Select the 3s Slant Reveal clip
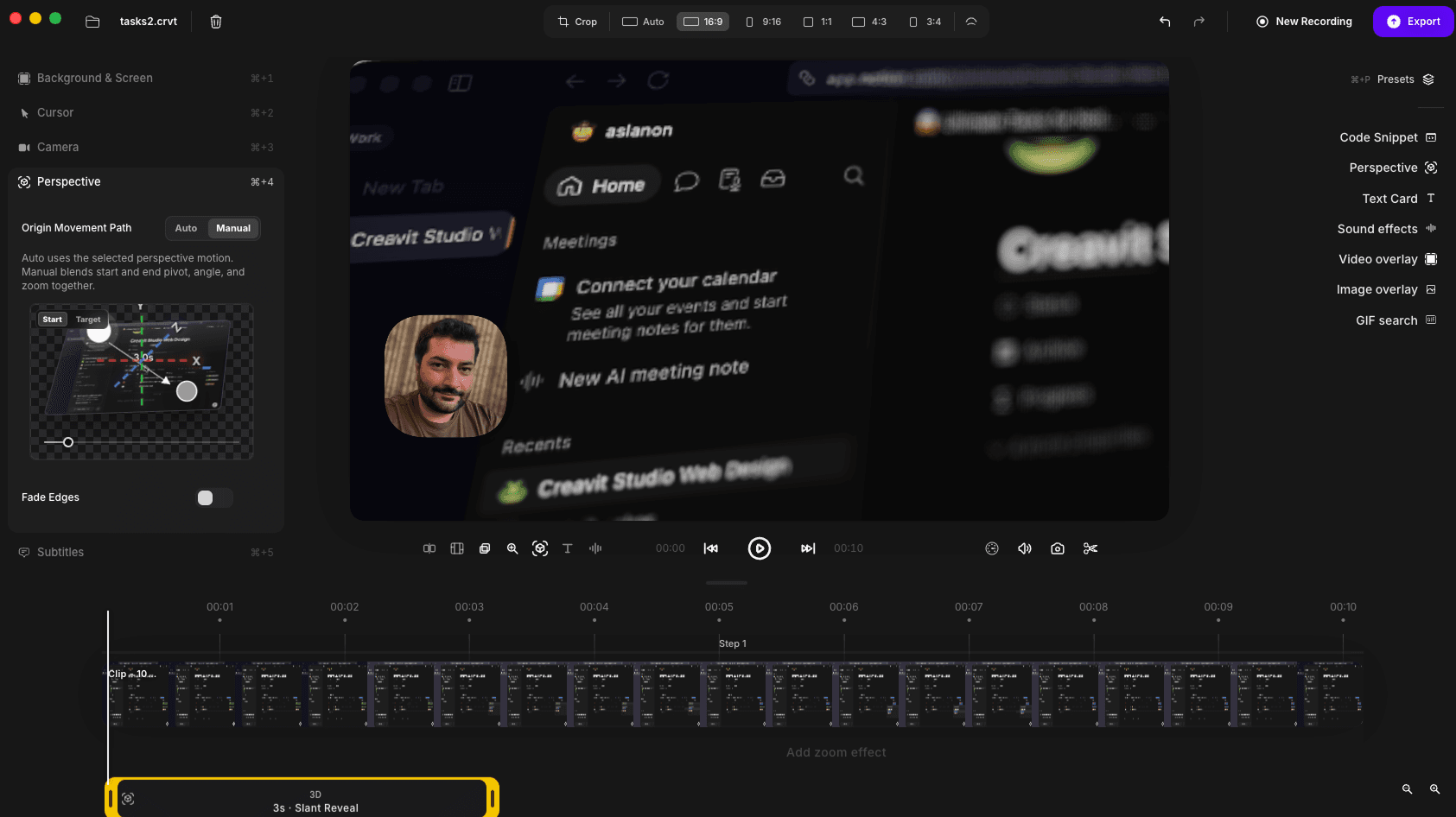 click(302, 799)
